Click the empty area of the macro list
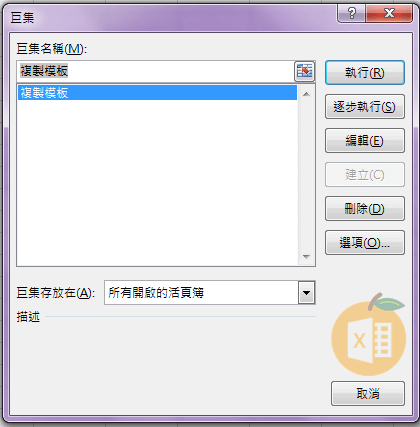 (x=157, y=183)
